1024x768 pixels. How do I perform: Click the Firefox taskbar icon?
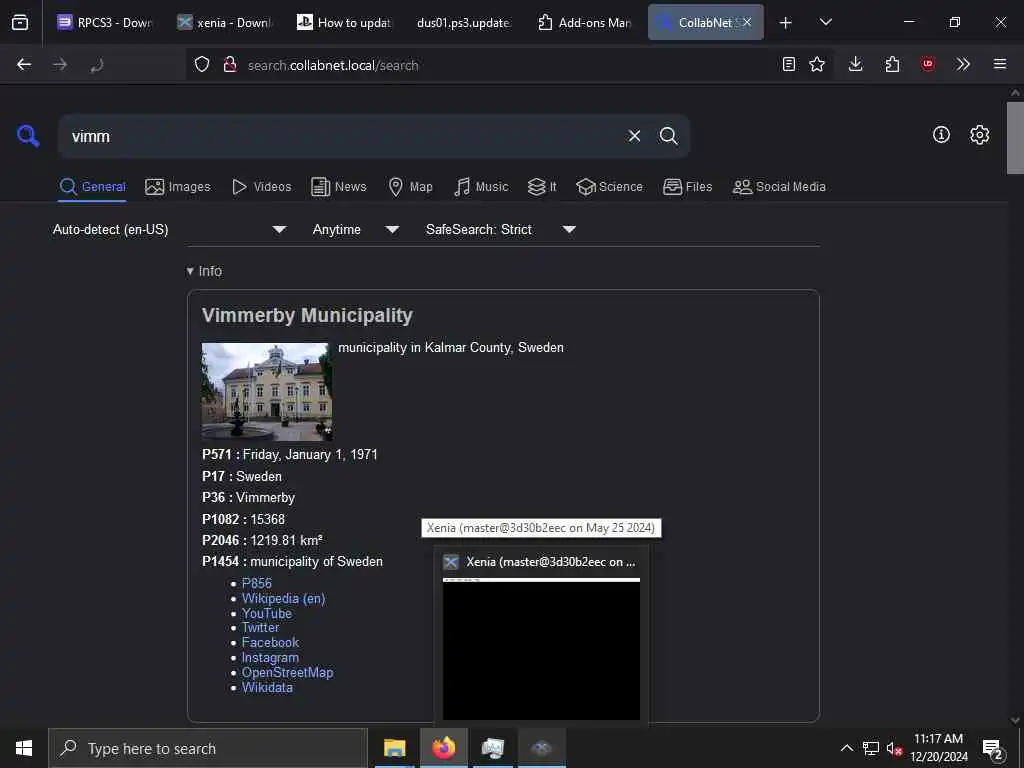pyautogui.click(x=443, y=748)
